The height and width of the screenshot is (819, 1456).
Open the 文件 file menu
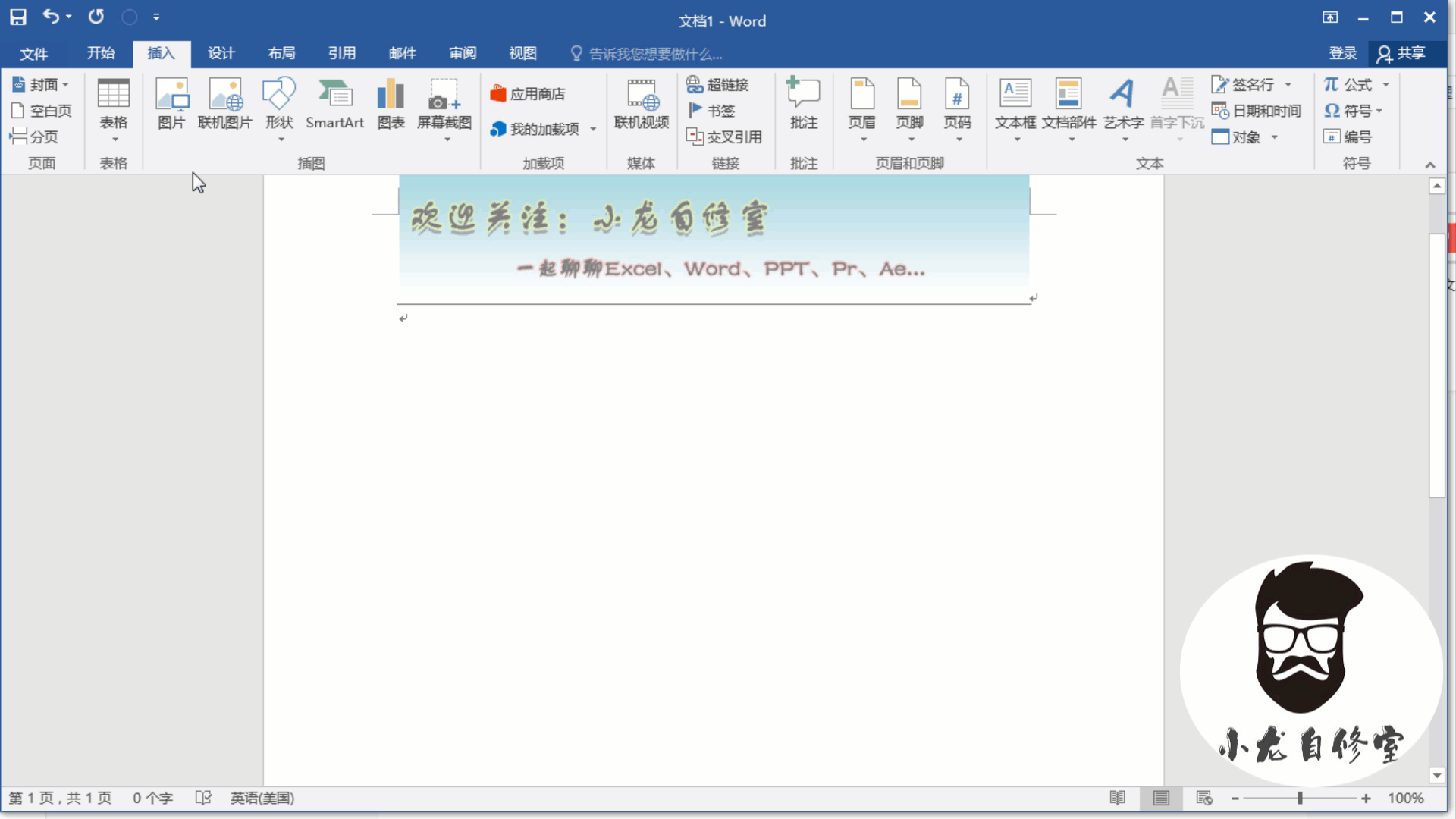[33, 53]
